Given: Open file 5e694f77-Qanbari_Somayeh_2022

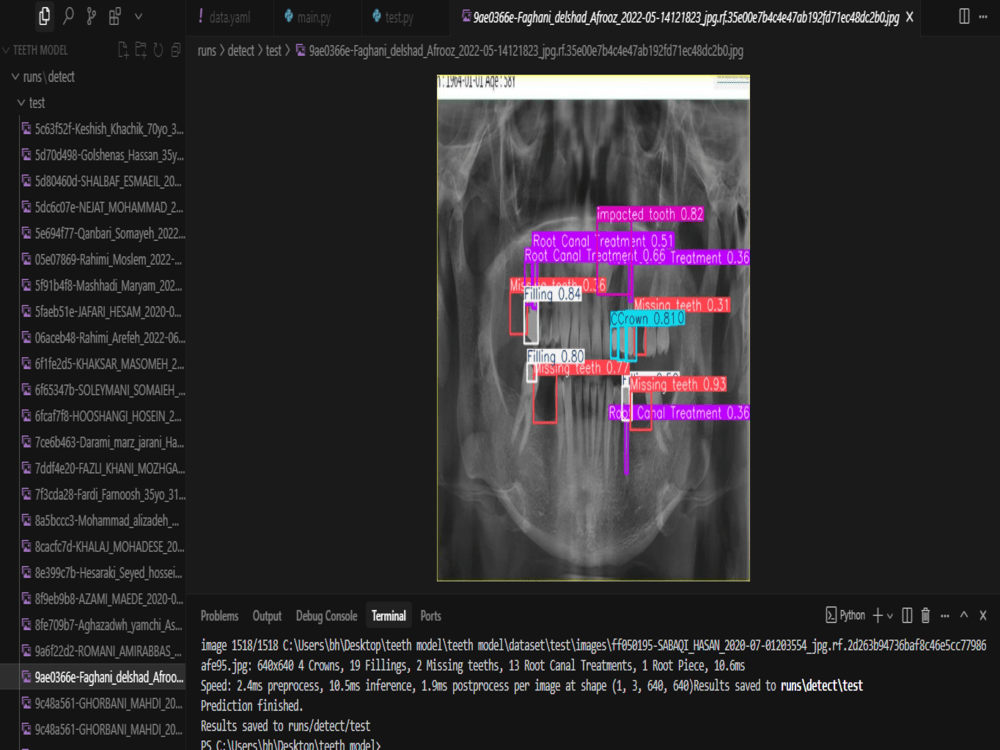Looking at the screenshot, I should pyautogui.click(x=102, y=233).
